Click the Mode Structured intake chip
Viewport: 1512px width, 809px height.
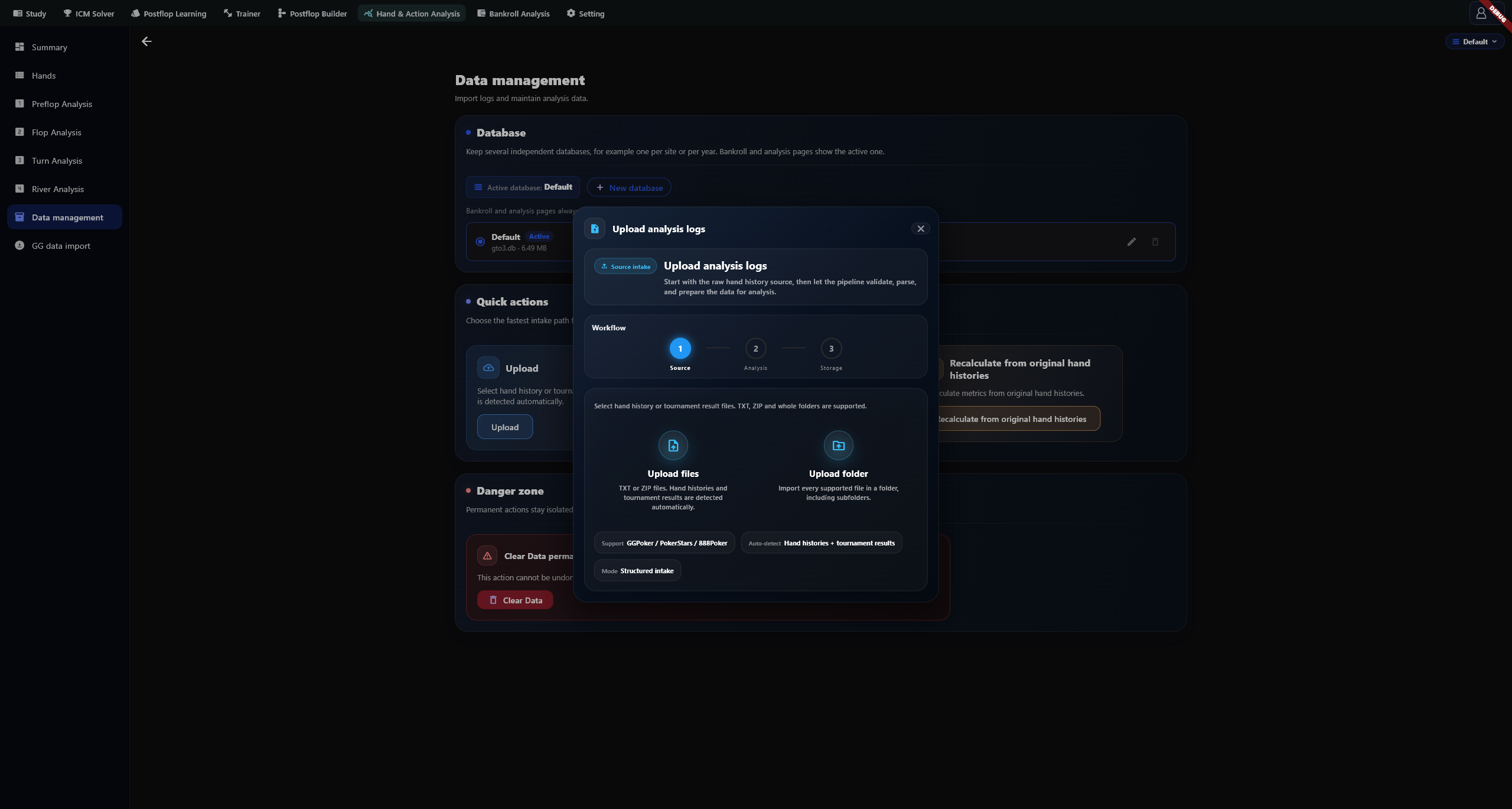tap(637, 571)
